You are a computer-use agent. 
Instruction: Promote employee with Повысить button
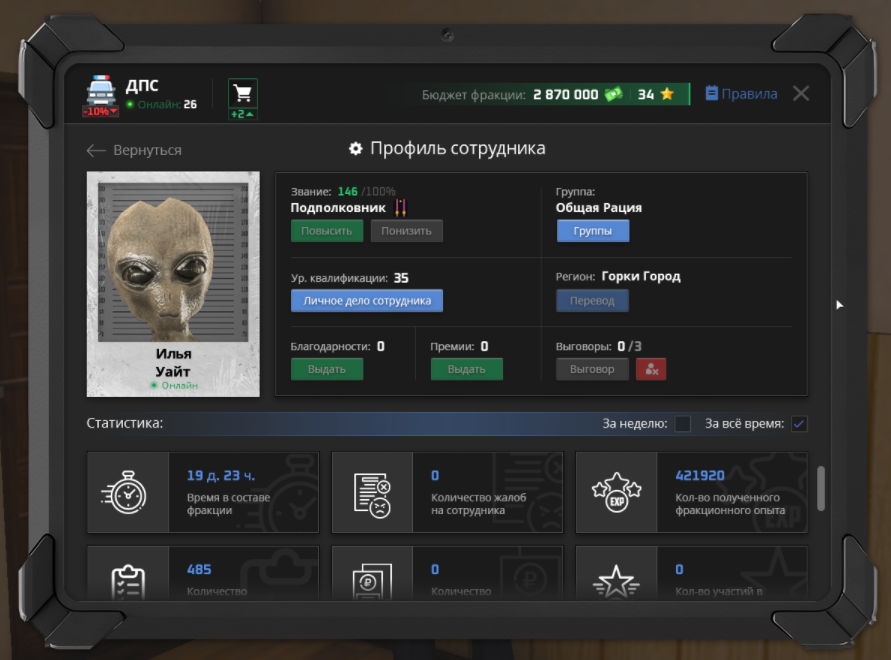pyautogui.click(x=327, y=231)
